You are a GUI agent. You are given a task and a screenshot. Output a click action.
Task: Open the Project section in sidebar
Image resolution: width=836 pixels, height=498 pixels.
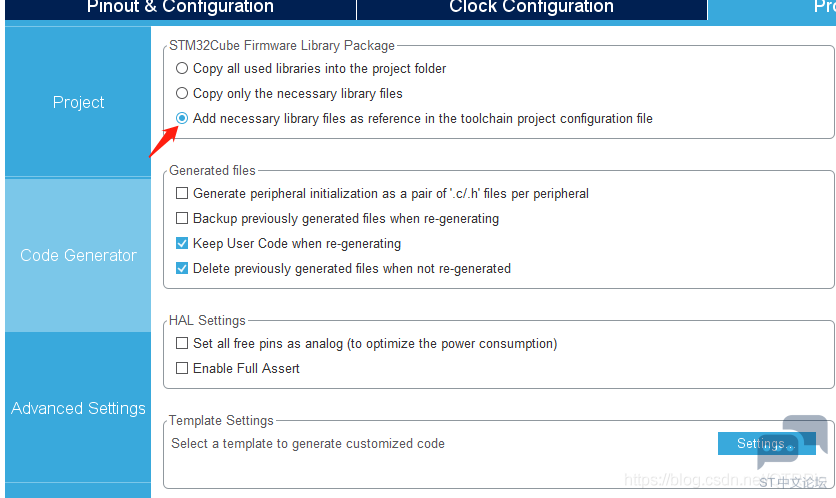pyautogui.click(x=78, y=101)
